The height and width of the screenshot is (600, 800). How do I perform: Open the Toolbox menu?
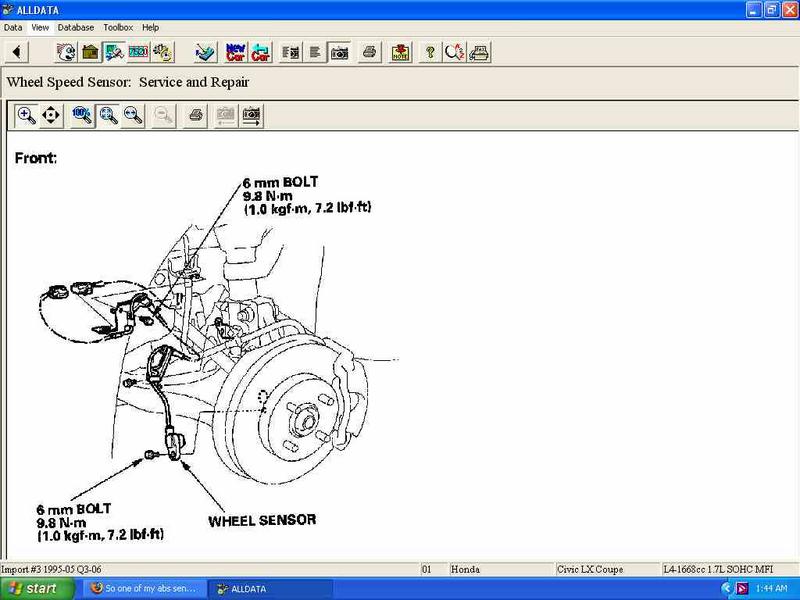(x=118, y=27)
